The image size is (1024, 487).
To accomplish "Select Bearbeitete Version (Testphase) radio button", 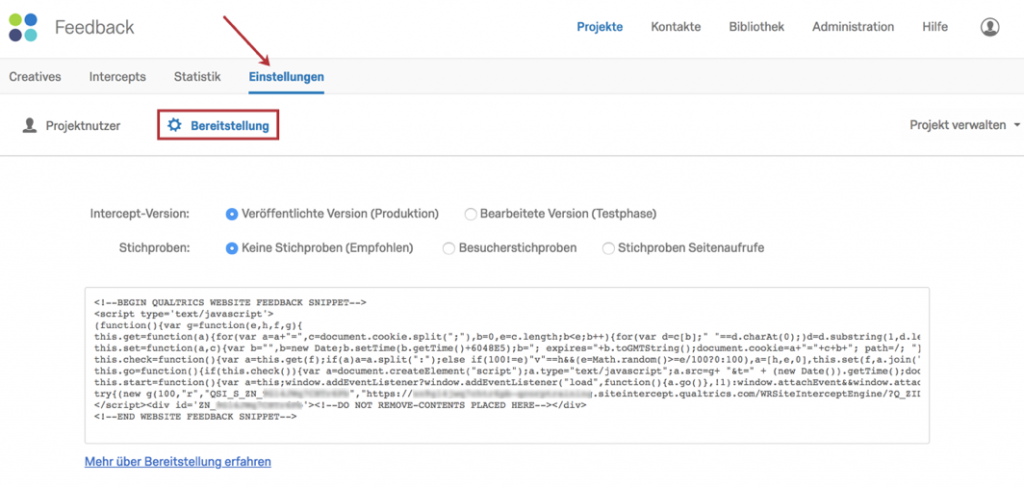I will point(470,213).
